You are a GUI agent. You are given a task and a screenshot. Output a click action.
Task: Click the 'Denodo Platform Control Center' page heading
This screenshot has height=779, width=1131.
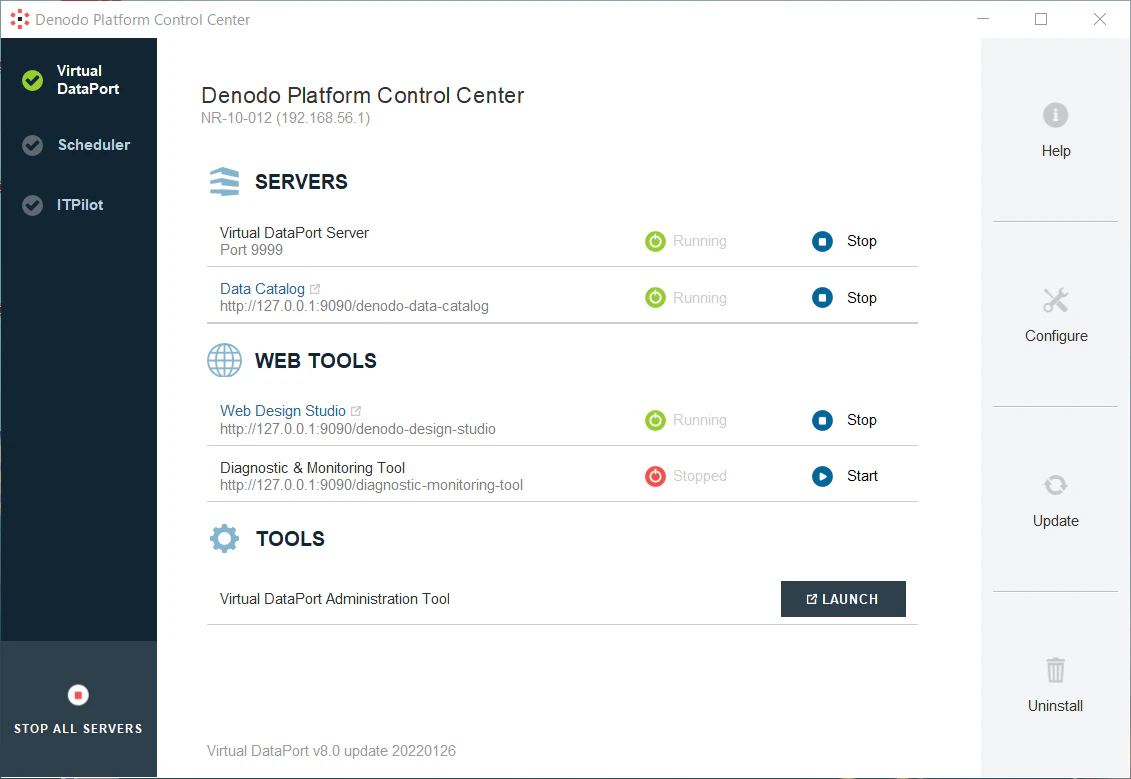(363, 95)
